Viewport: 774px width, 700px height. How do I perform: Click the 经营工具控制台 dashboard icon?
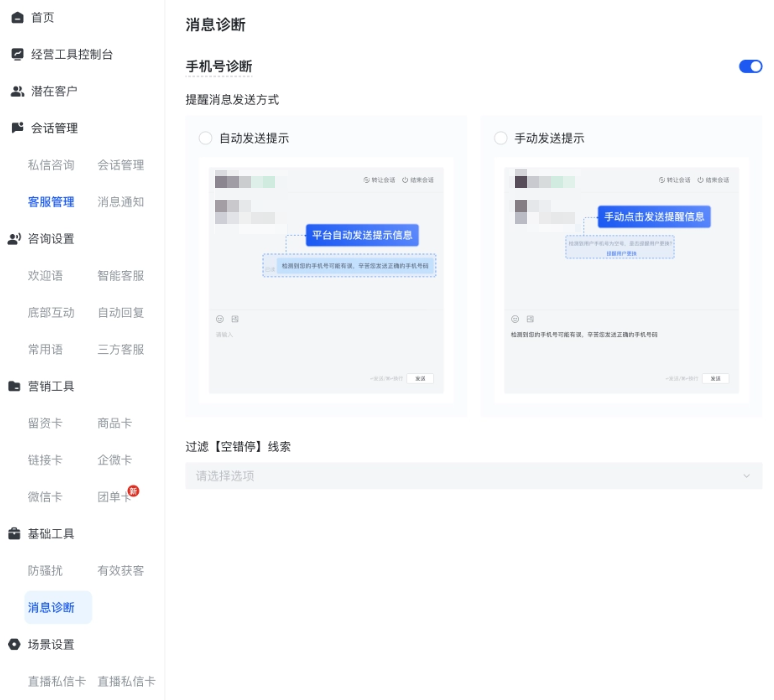[x=17, y=54]
